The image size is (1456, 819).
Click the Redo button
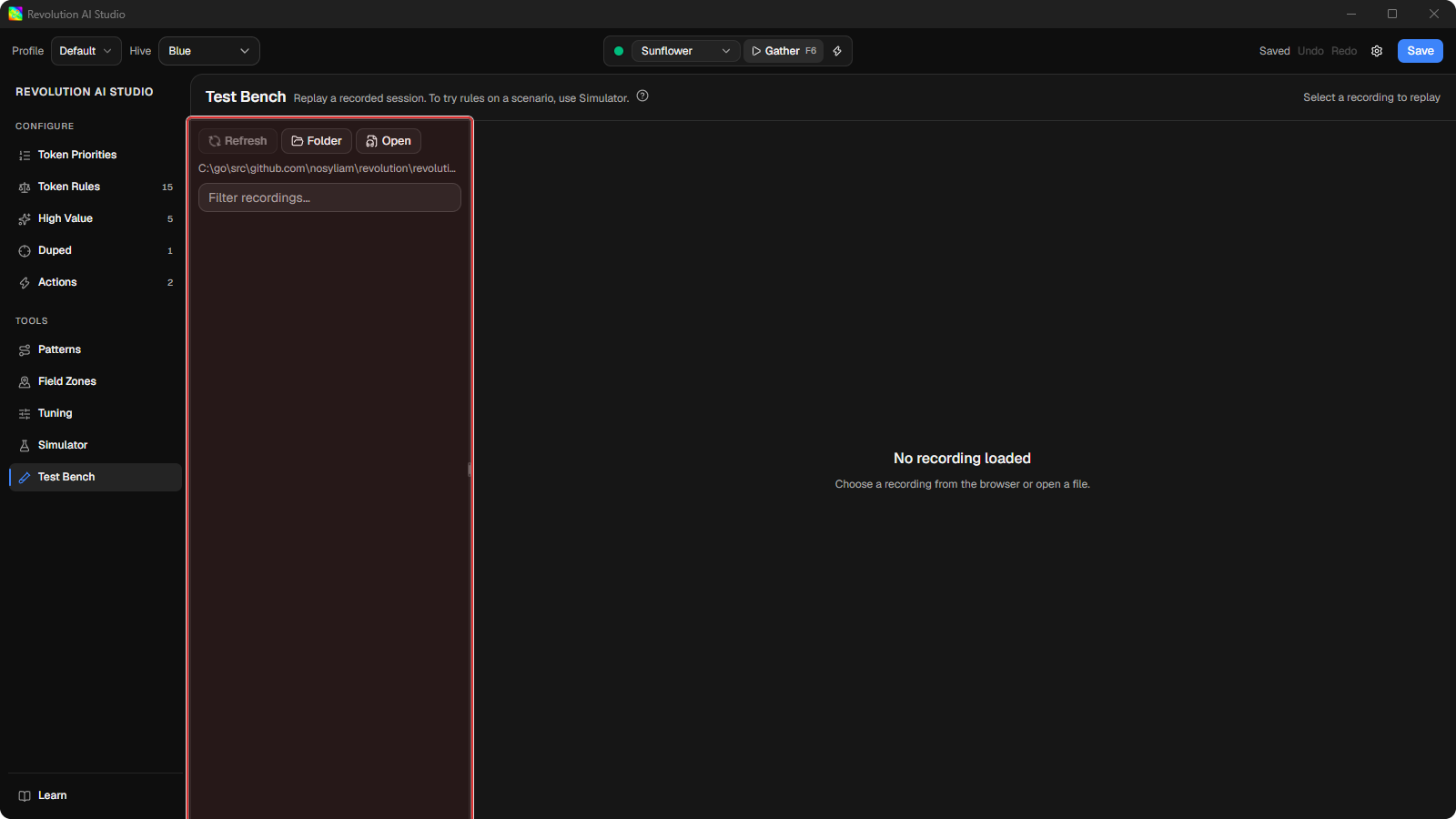(x=1344, y=51)
